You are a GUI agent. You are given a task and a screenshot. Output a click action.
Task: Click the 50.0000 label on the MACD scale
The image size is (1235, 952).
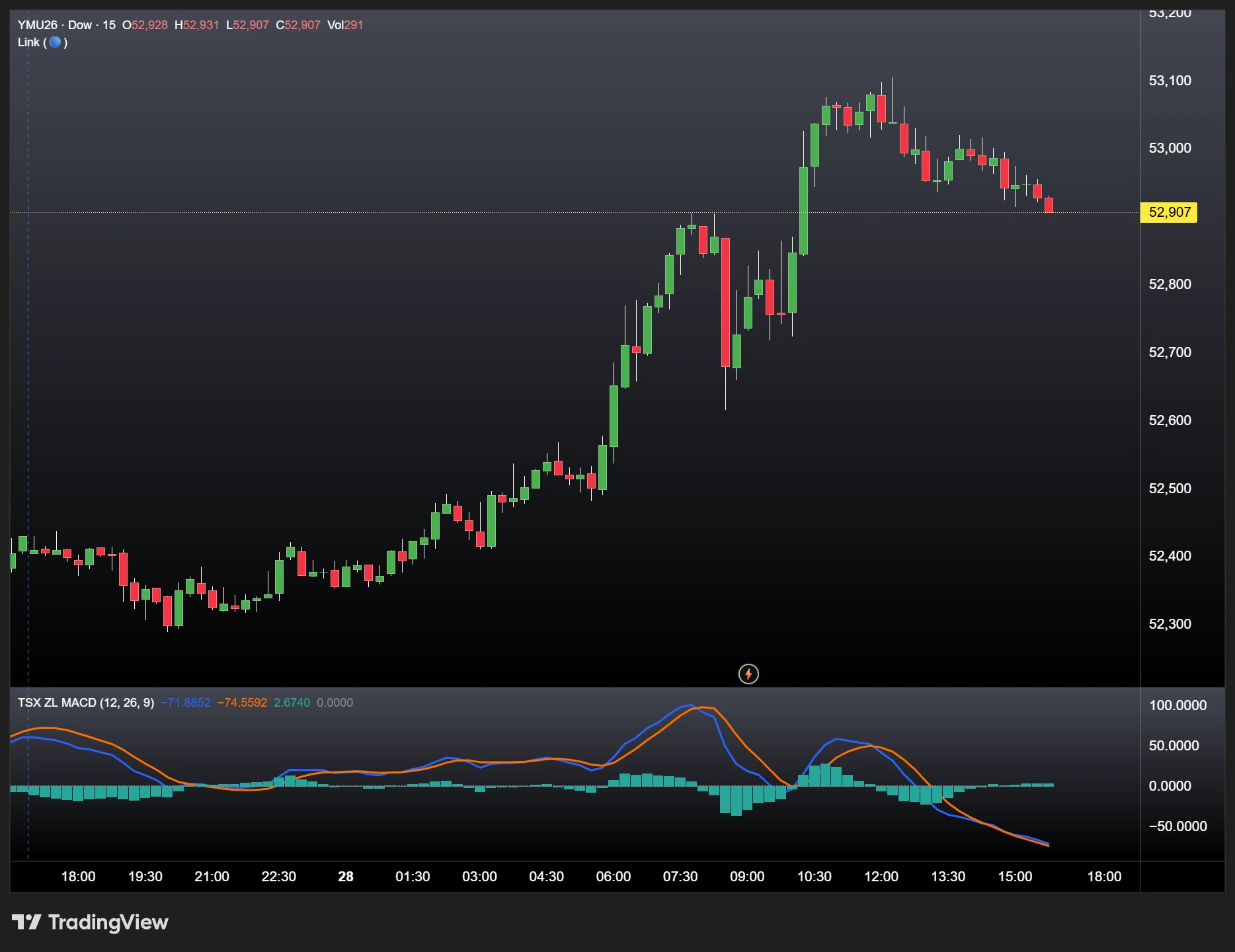coord(1174,746)
